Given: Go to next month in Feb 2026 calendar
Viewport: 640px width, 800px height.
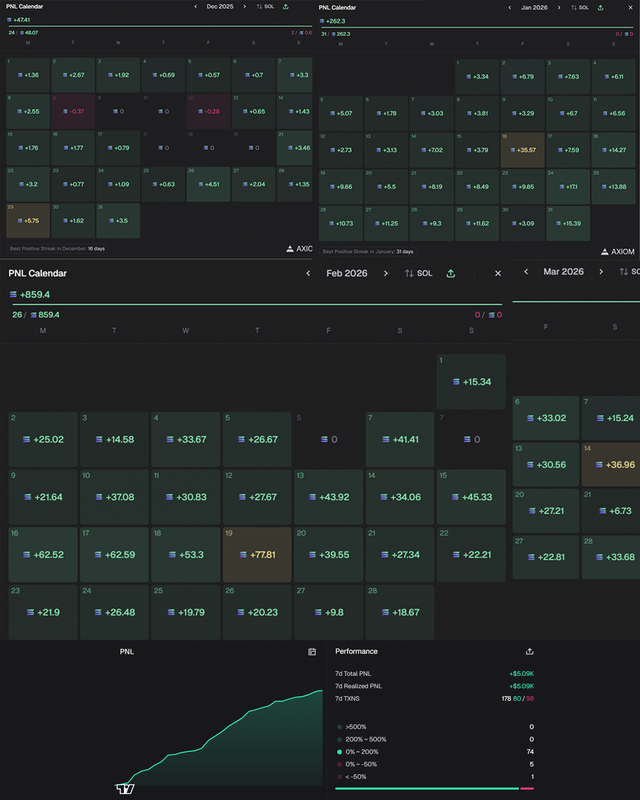Looking at the screenshot, I should coord(386,273).
